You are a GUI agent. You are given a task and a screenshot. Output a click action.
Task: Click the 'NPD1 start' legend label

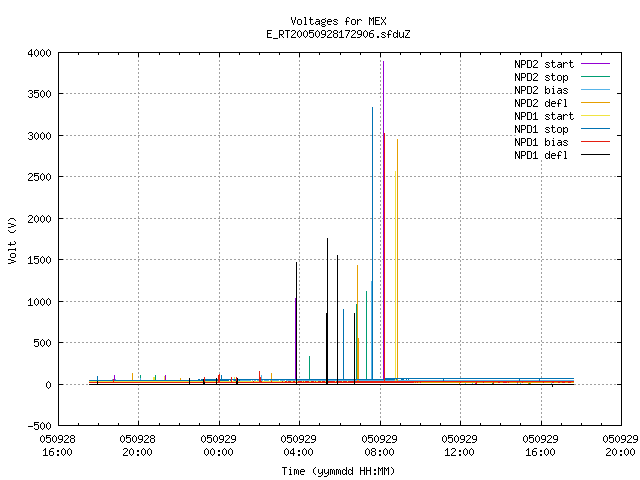(544, 116)
